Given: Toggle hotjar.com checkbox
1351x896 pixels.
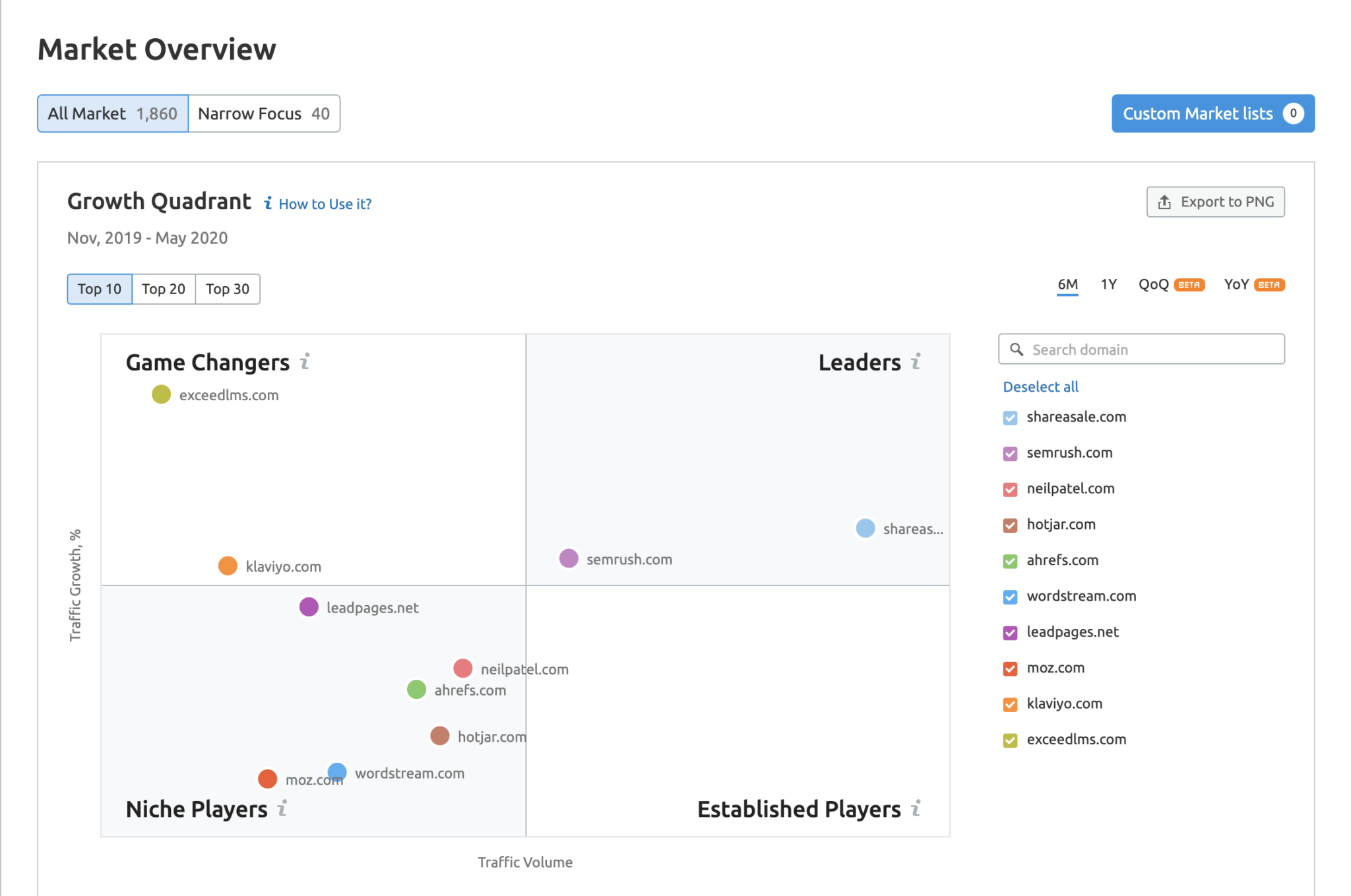Looking at the screenshot, I should 1010,525.
